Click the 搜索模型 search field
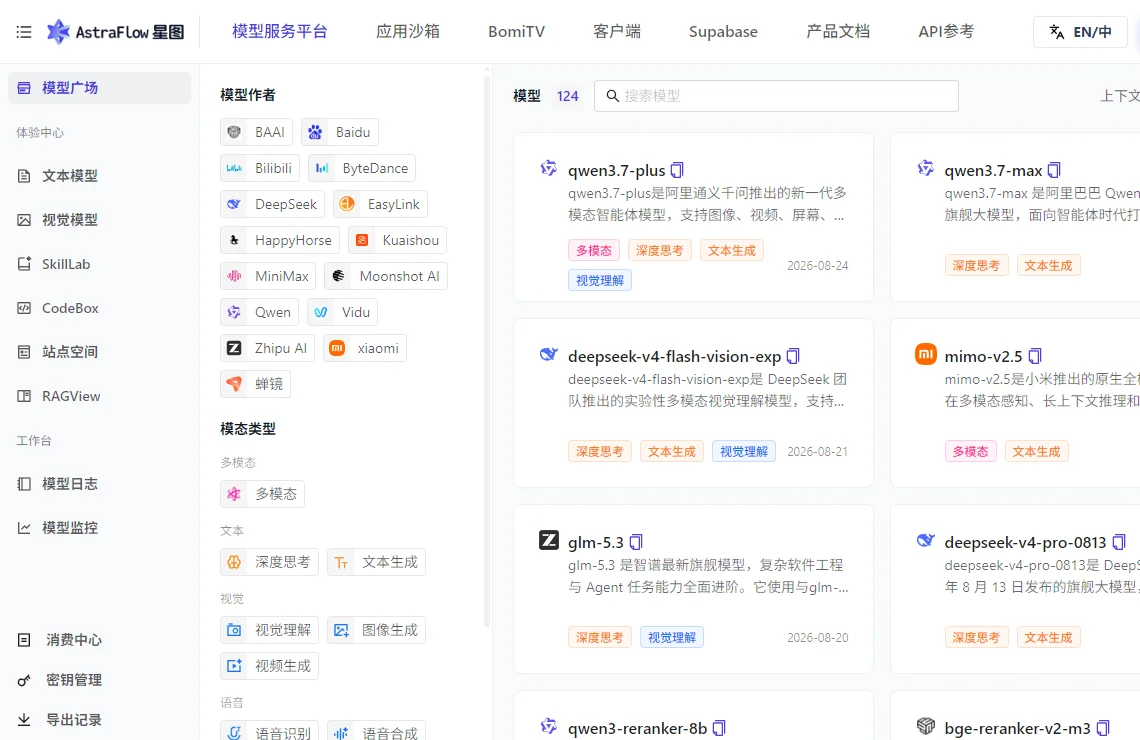 776,96
